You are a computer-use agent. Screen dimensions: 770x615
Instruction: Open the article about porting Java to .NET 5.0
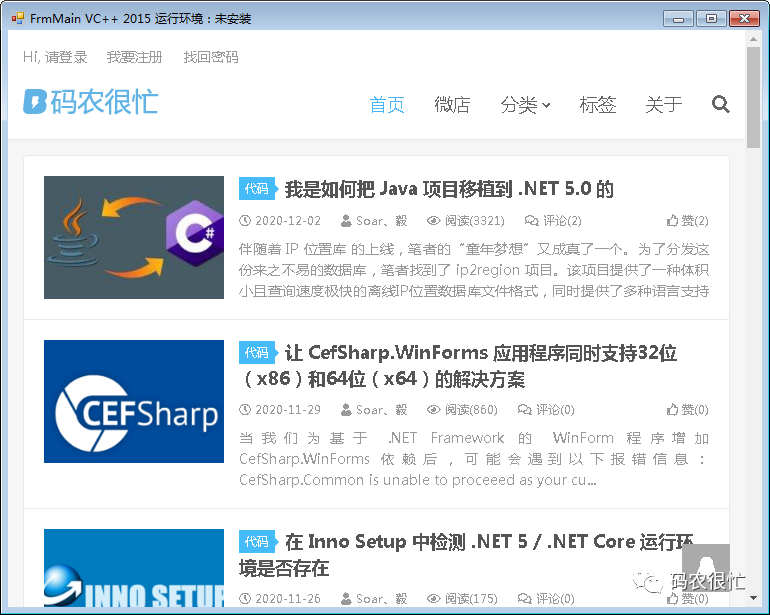click(x=449, y=189)
